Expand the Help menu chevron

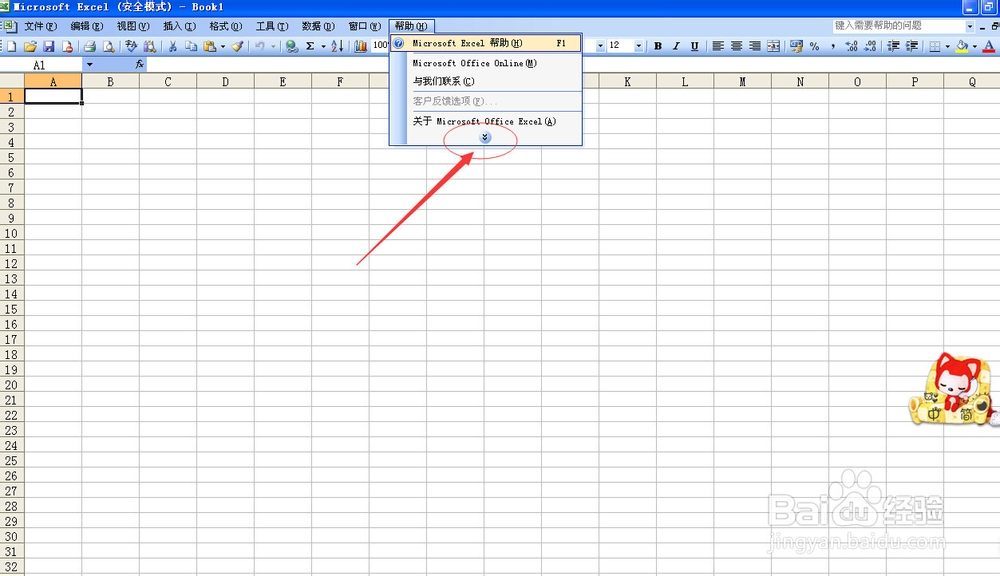(485, 137)
